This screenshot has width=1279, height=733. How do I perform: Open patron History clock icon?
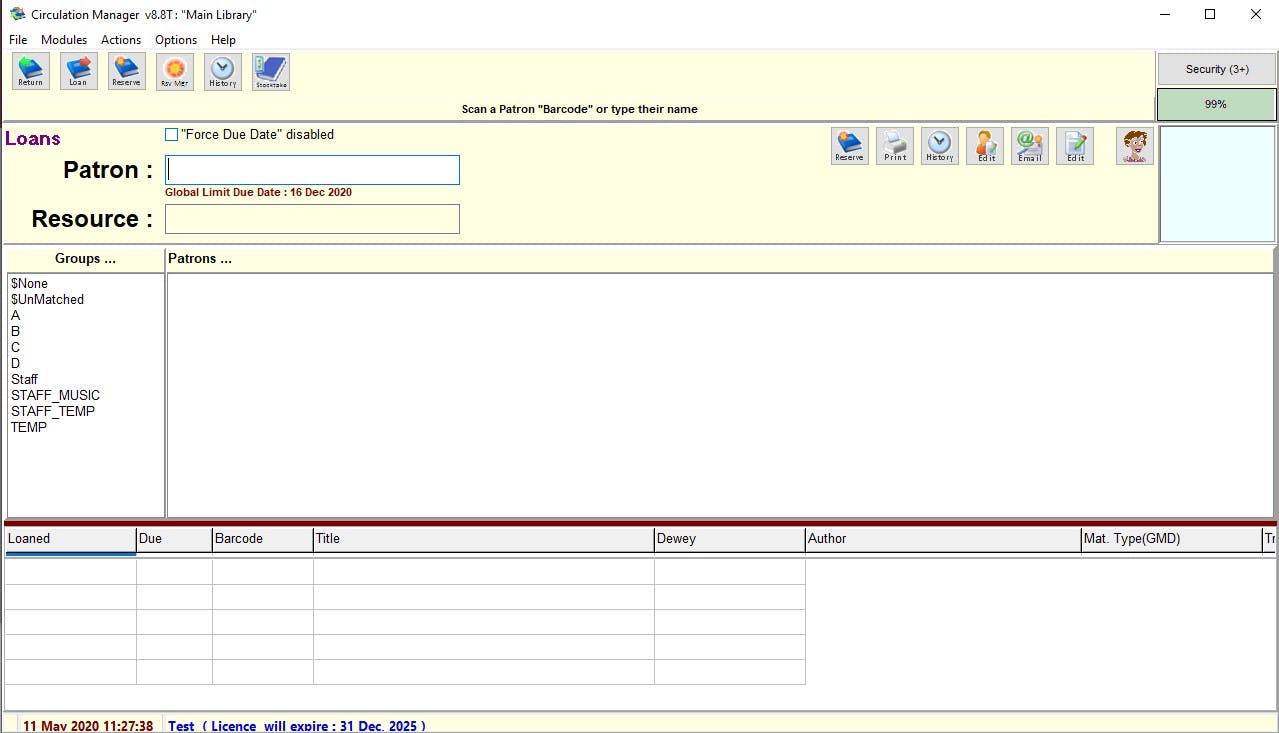click(940, 146)
